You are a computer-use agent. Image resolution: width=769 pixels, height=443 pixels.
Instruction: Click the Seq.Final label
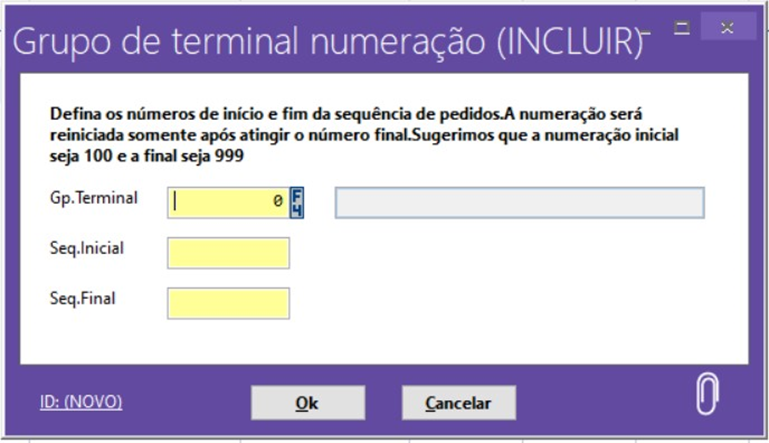(83, 298)
